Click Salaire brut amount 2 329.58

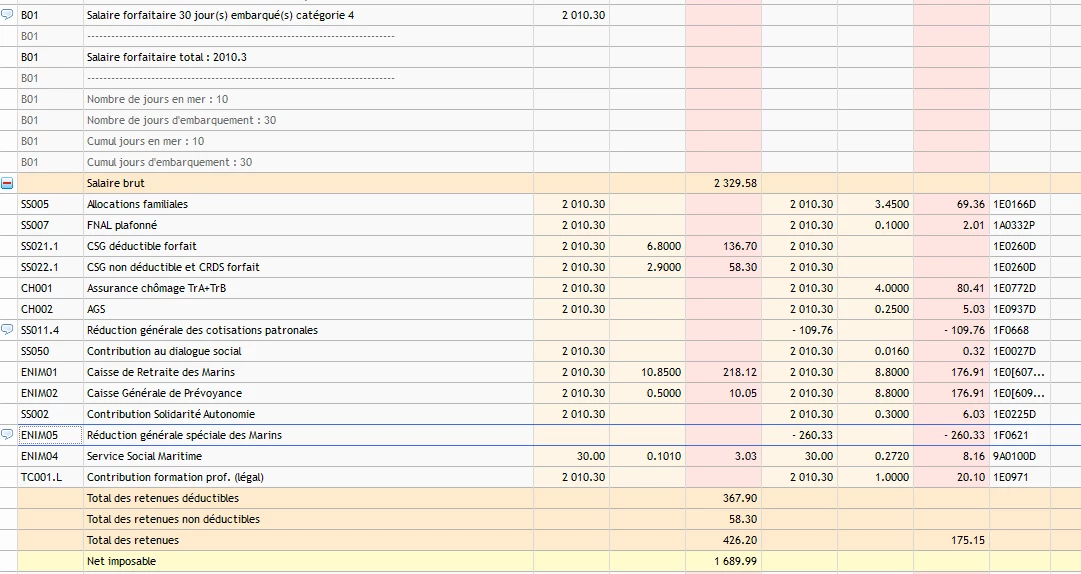(735, 183)
